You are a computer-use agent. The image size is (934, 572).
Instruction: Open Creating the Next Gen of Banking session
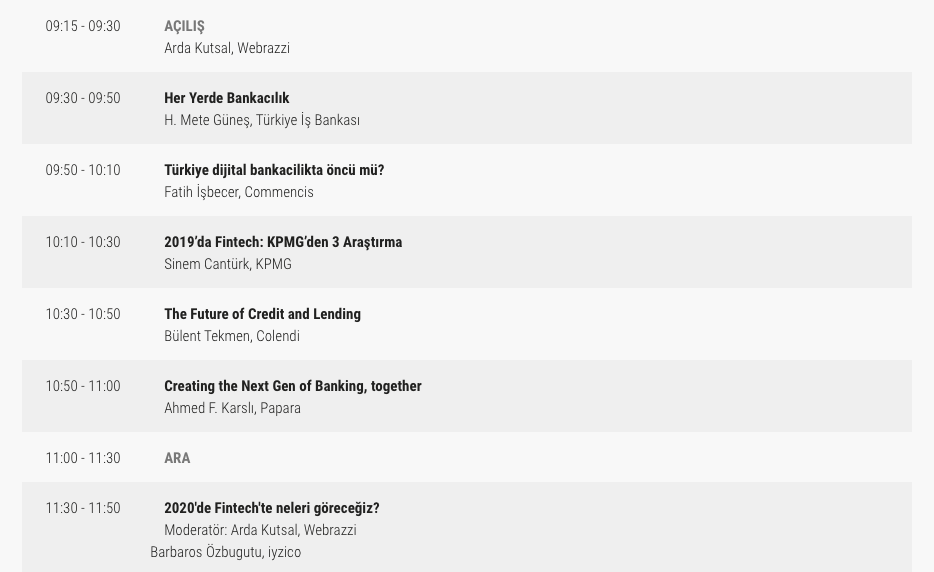(293, 386)
